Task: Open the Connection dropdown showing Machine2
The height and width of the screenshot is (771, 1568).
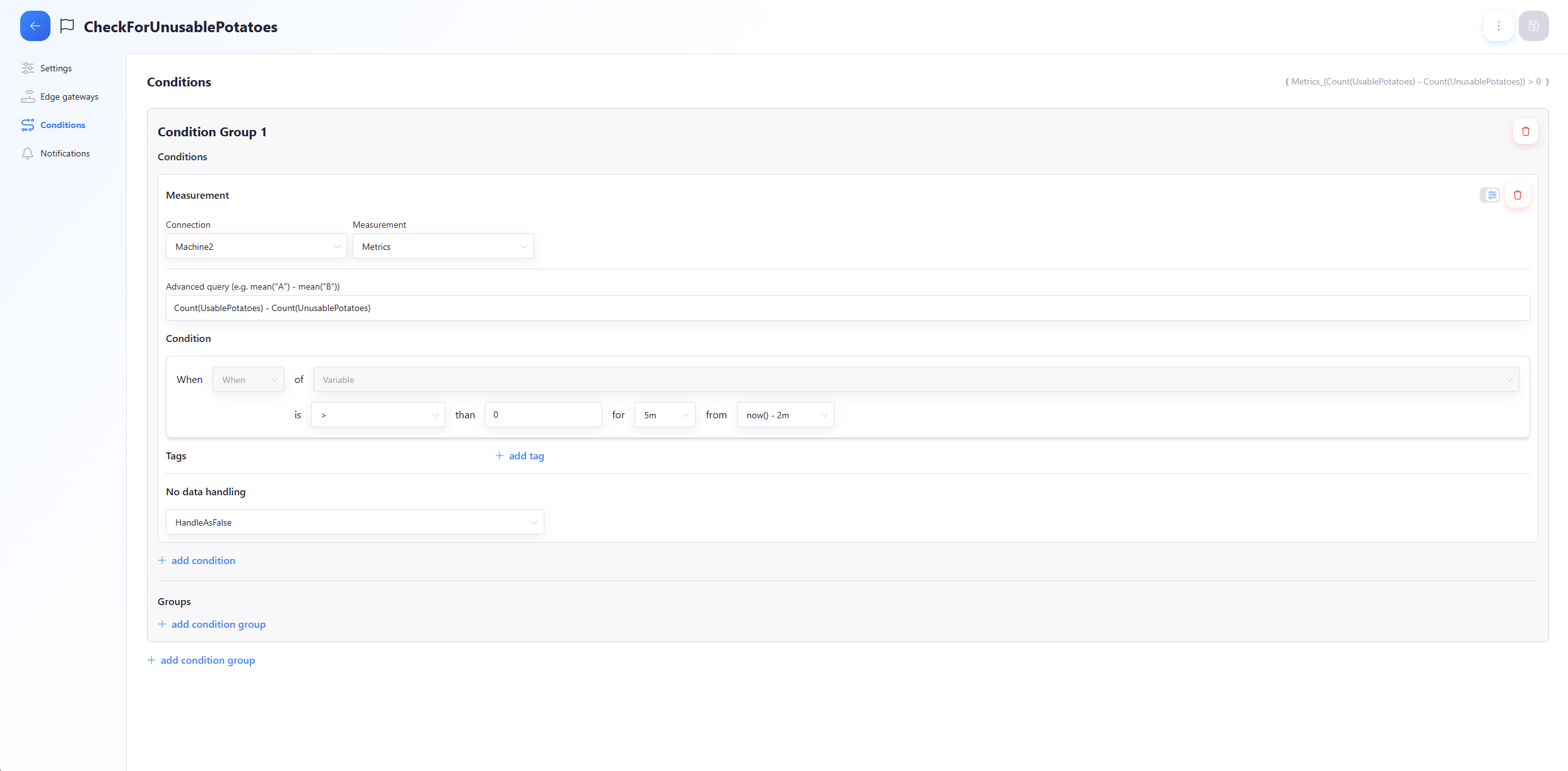Action: tap(257, 246)
